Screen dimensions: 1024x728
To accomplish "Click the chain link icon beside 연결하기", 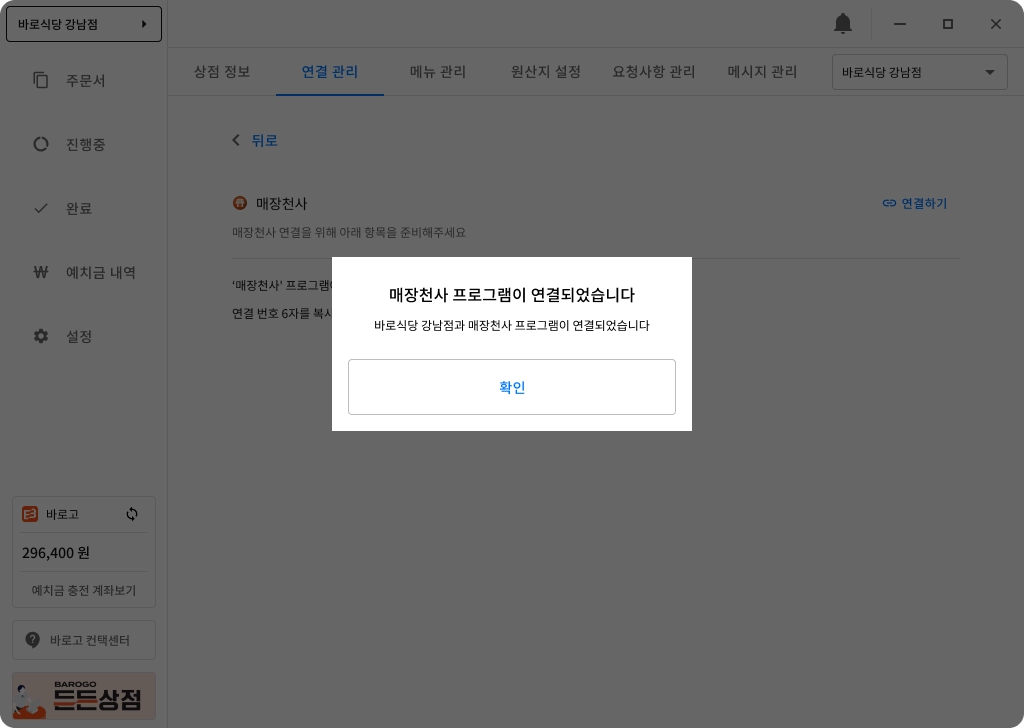I will (889, 203).
